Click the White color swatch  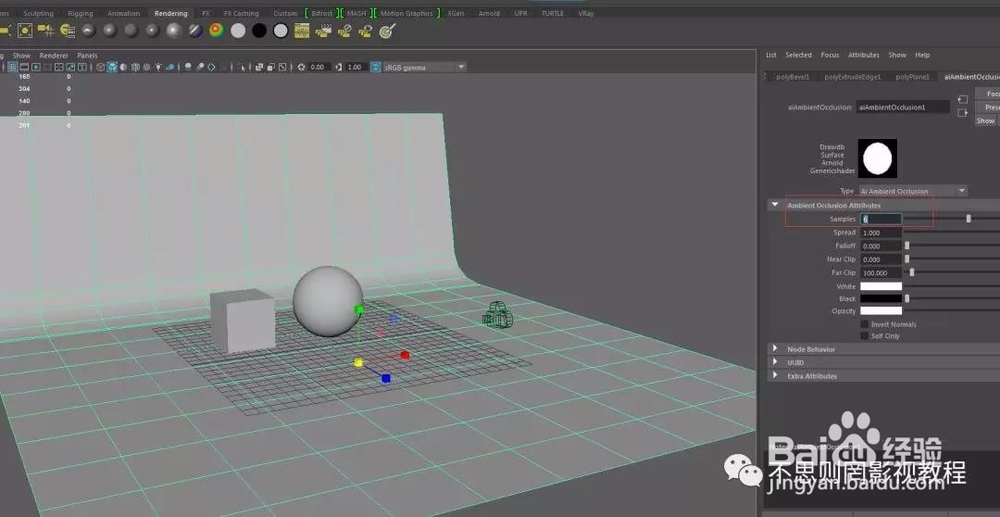[881, 287]
